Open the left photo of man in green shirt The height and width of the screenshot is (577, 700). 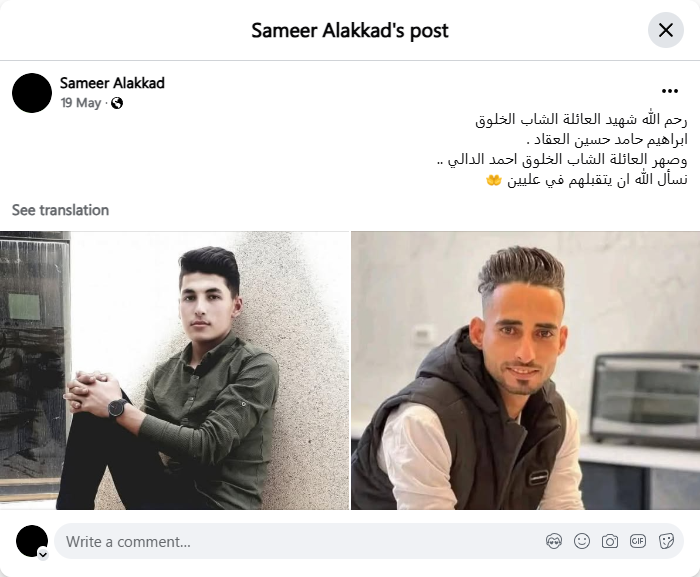pyautogui.click(x=175, y=370)
